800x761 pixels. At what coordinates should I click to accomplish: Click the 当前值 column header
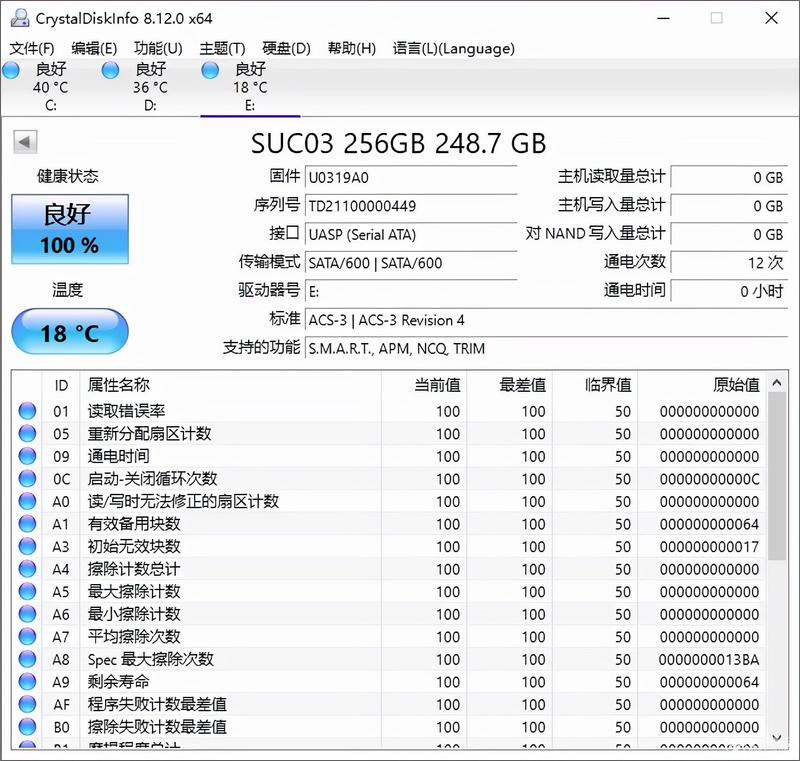pyautogui.click(x=423, y=385)
